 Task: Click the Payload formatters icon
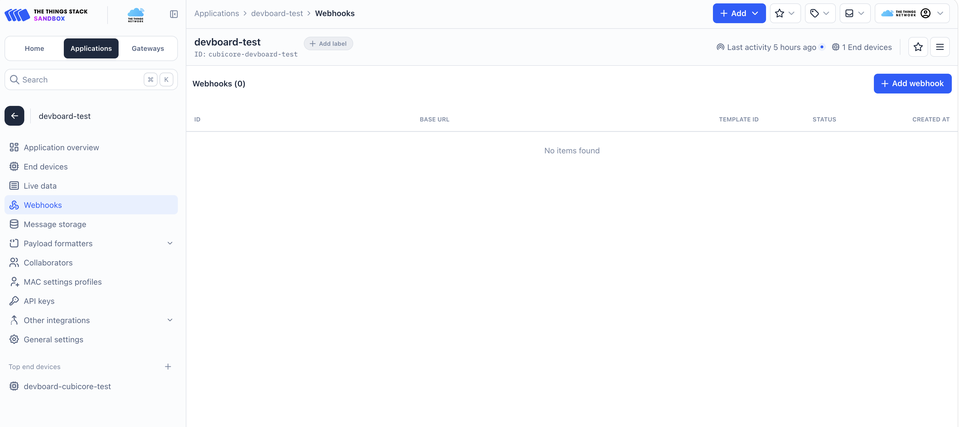[14, 243]
